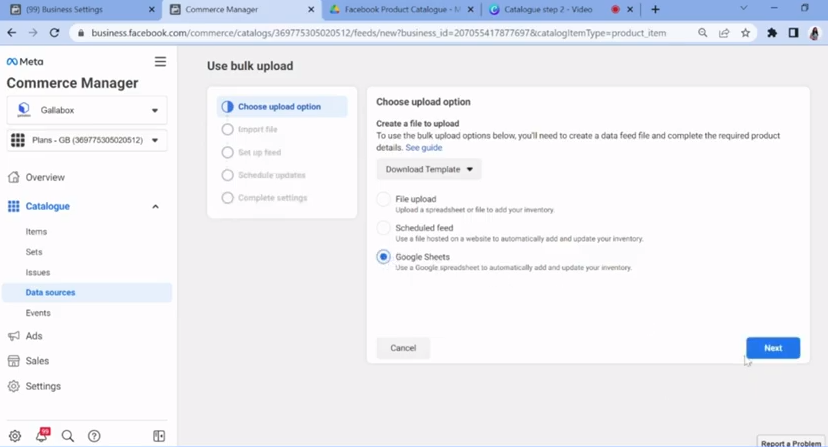The height and width of the screenshot is (447, 828).
Task: Go back with browser back arrow
Action: click(12, 33)
